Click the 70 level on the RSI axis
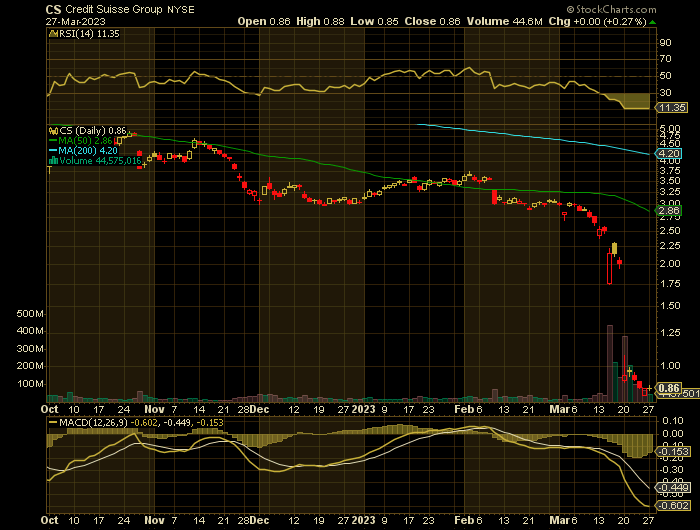Viewport: 700px width, 530px height. click(665, 58)
